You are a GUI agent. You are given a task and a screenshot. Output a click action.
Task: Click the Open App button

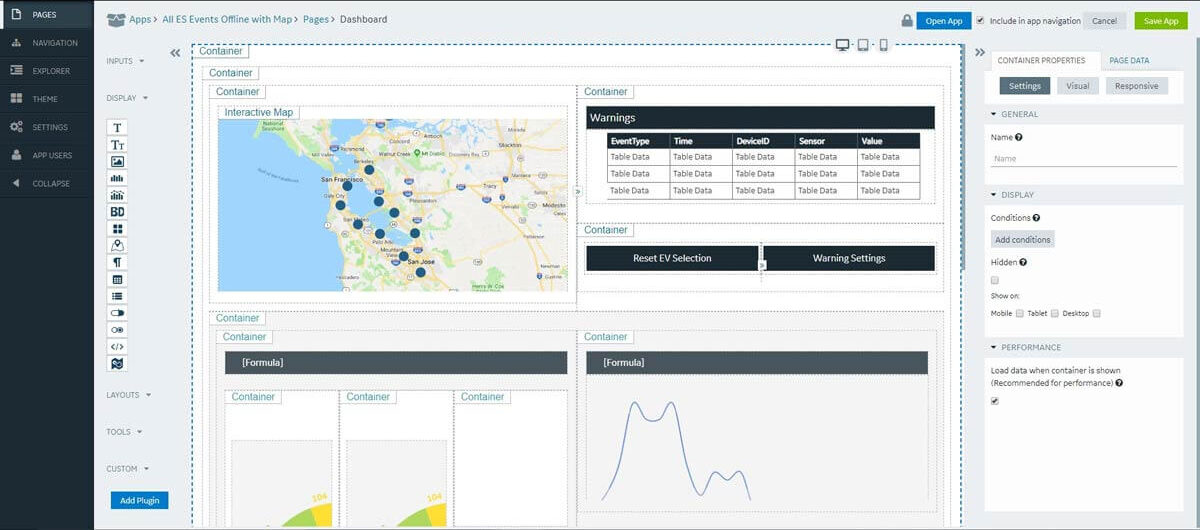[x=943, y=21]
